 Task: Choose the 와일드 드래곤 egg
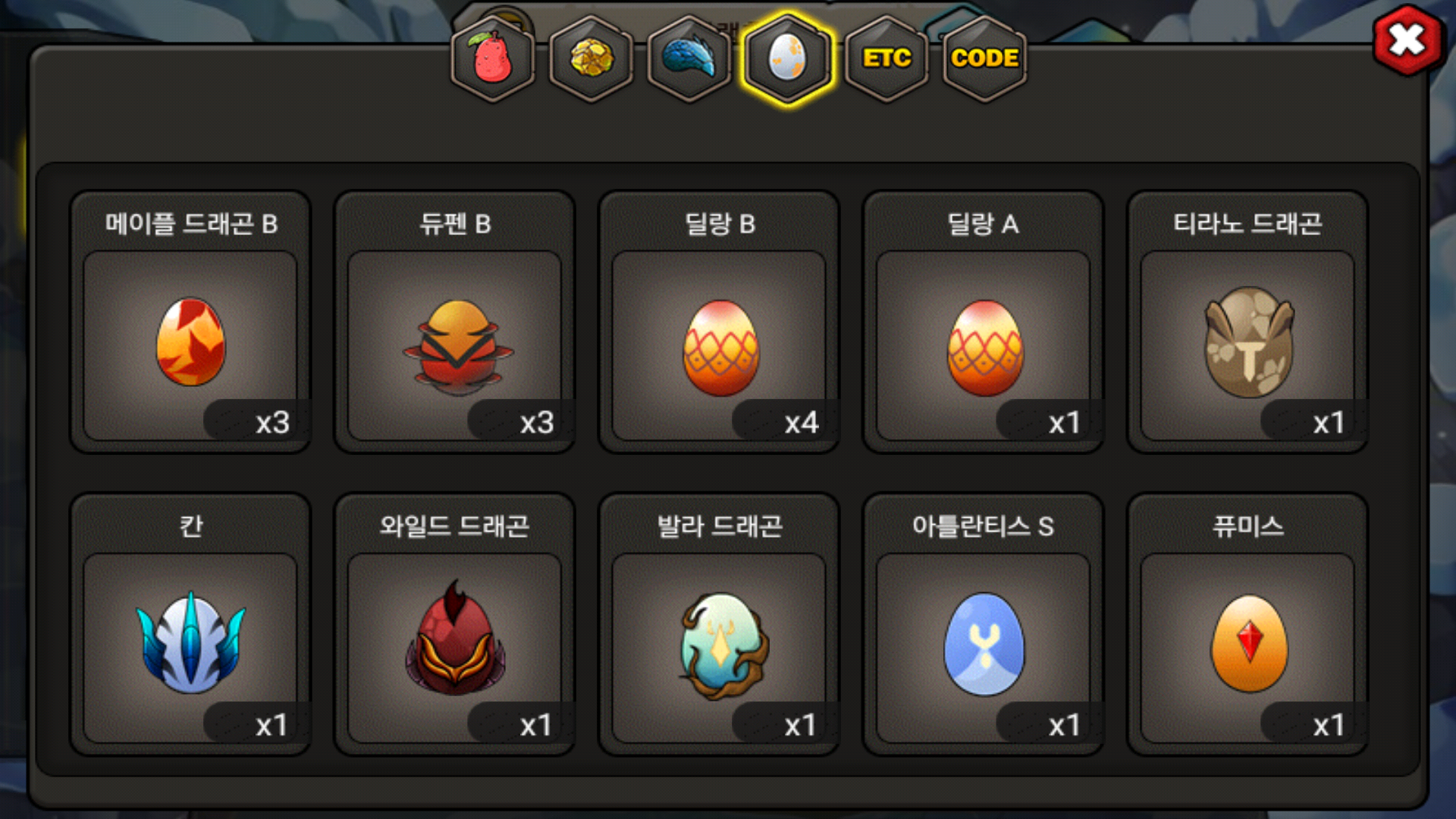[455, 625]
